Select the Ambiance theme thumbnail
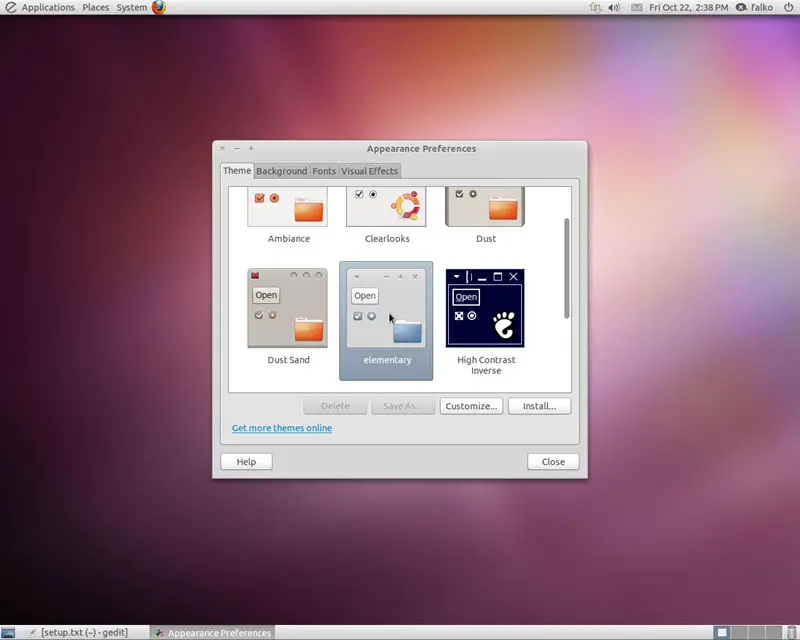The image size is (800, 640). click(x=288, y=206)
